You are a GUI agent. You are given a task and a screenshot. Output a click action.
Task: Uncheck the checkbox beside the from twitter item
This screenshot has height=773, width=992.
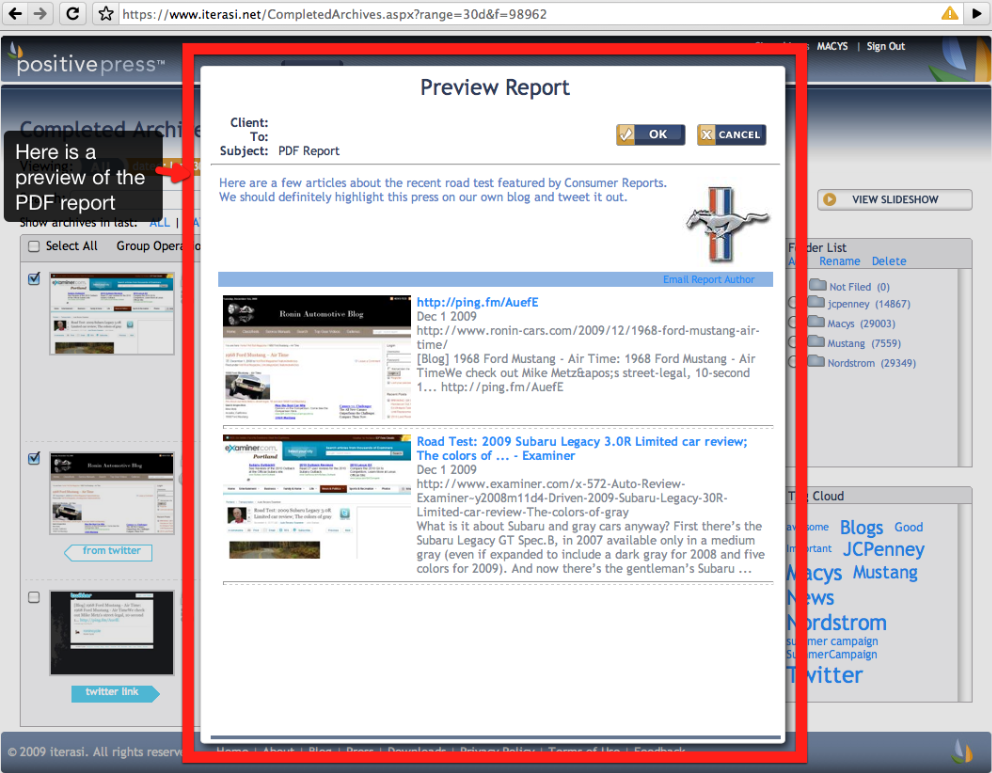(x=34, y=458)
